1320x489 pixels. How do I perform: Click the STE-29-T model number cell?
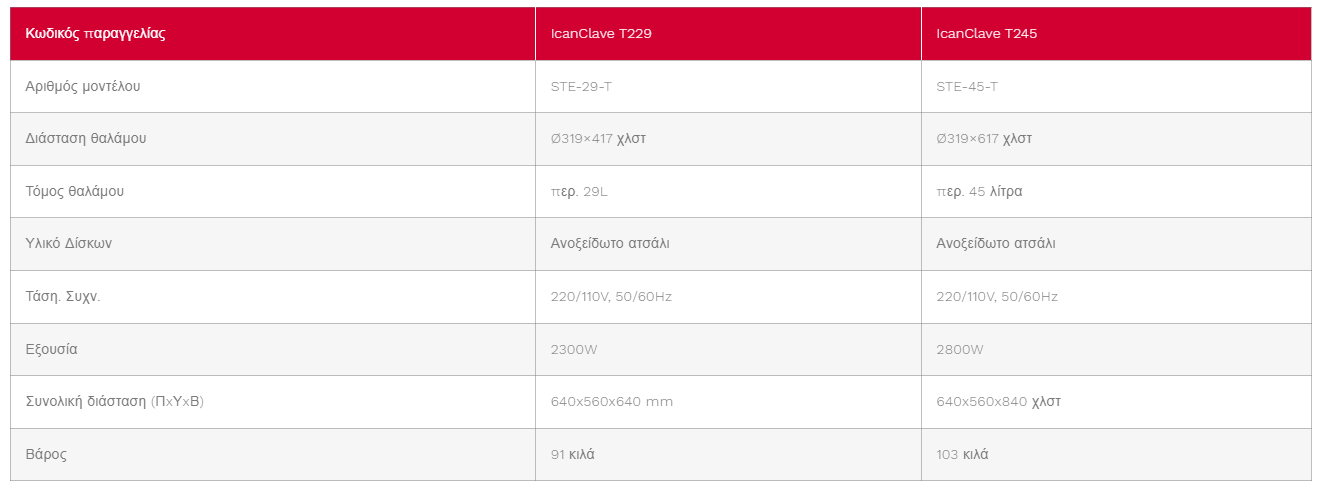[x=728, y=86]
